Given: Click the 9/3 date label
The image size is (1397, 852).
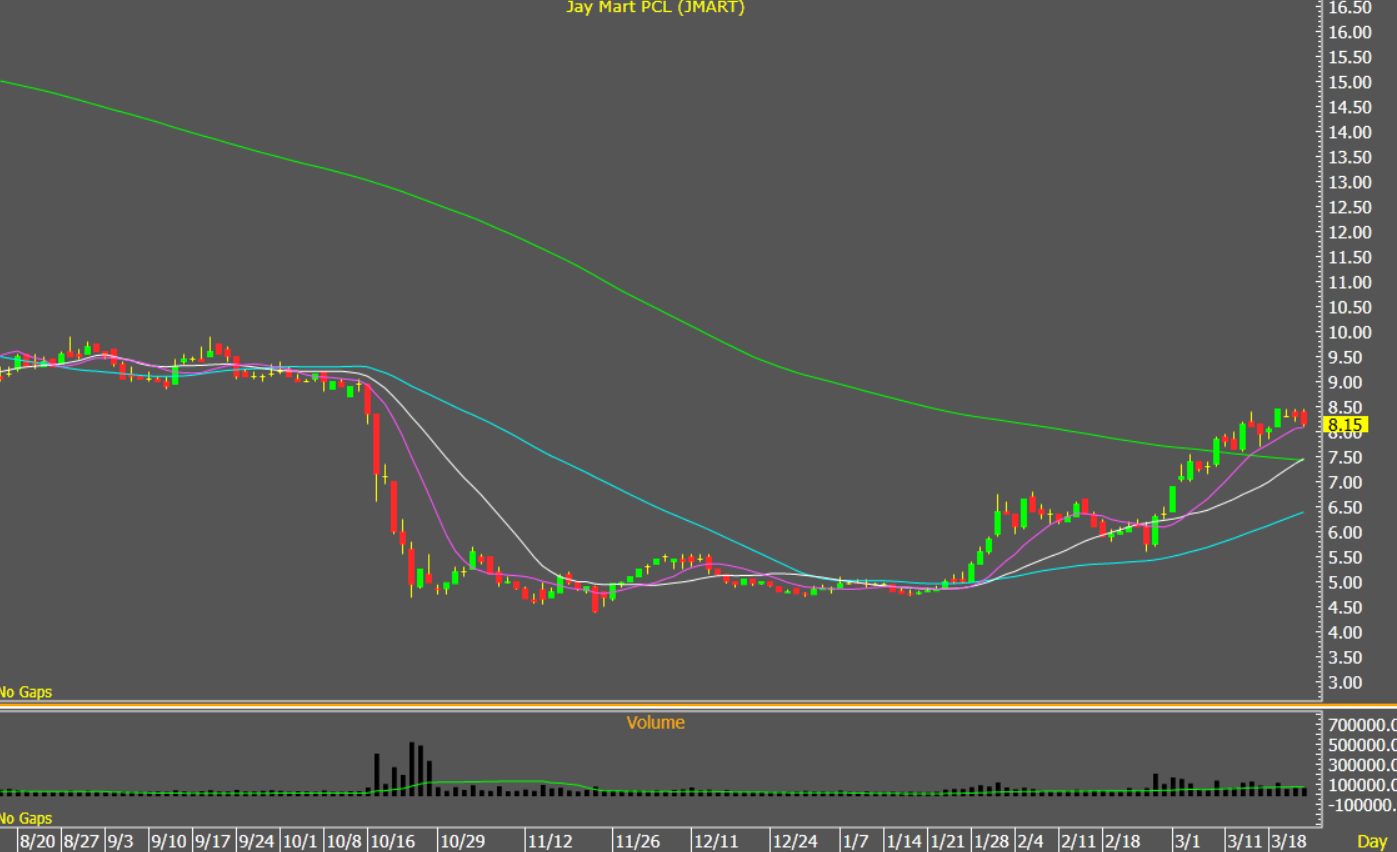Looking at the screenshot, I should point(120,842).
